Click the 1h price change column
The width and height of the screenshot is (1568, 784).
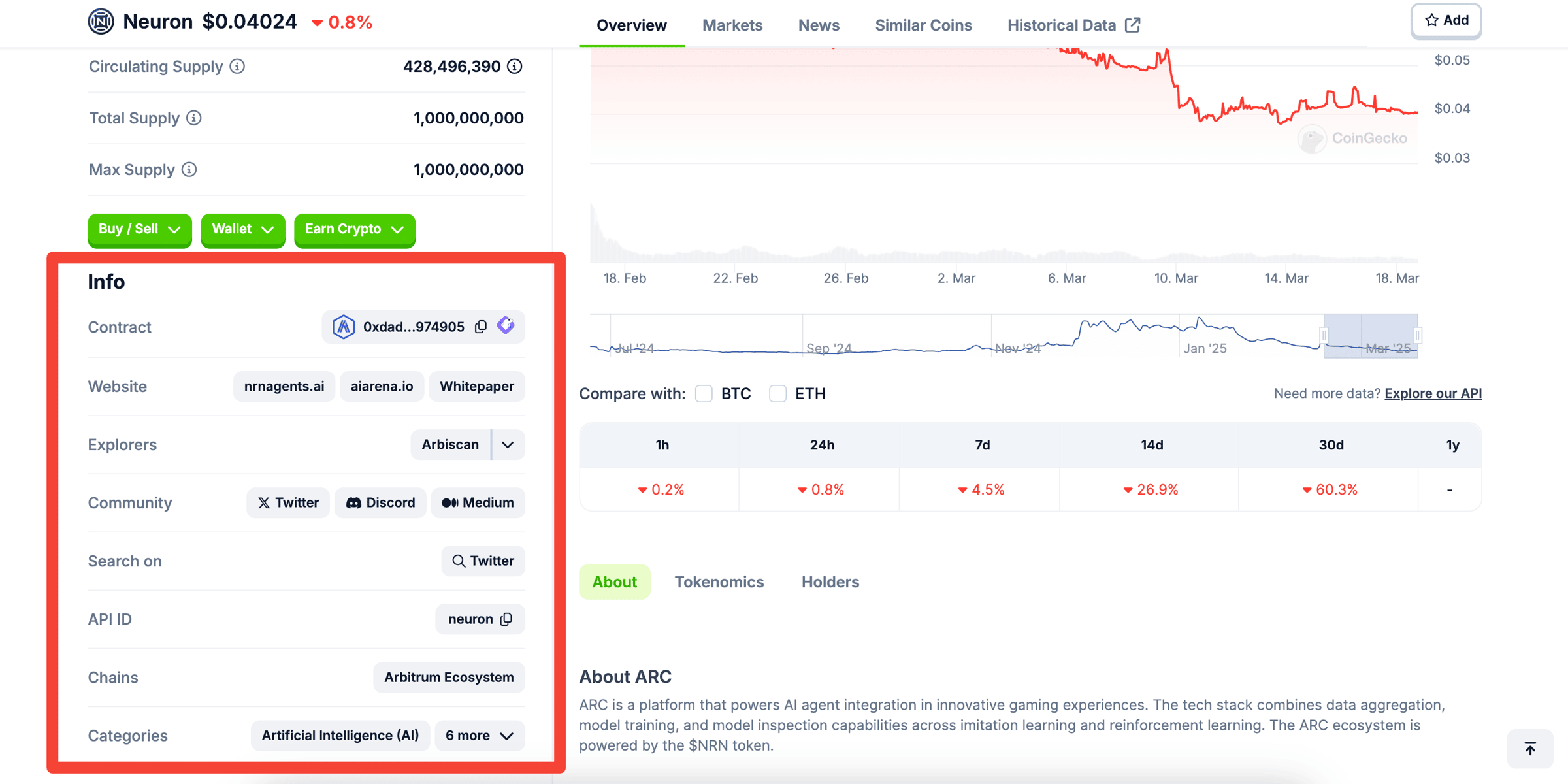(659, 467)
